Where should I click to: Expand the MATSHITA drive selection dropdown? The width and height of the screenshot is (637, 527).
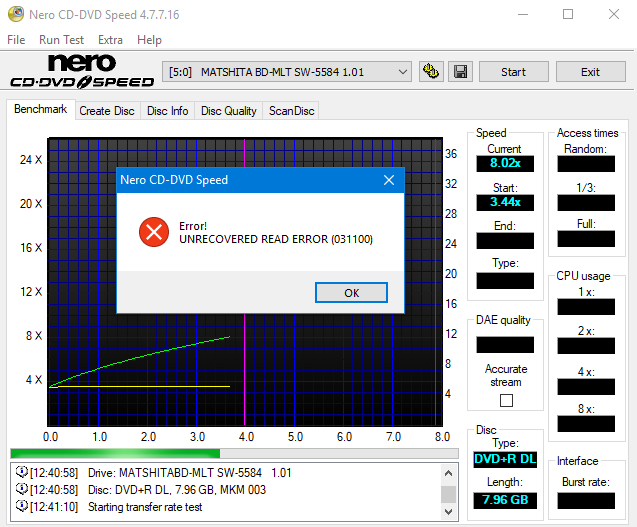click(x=403, y=72)
